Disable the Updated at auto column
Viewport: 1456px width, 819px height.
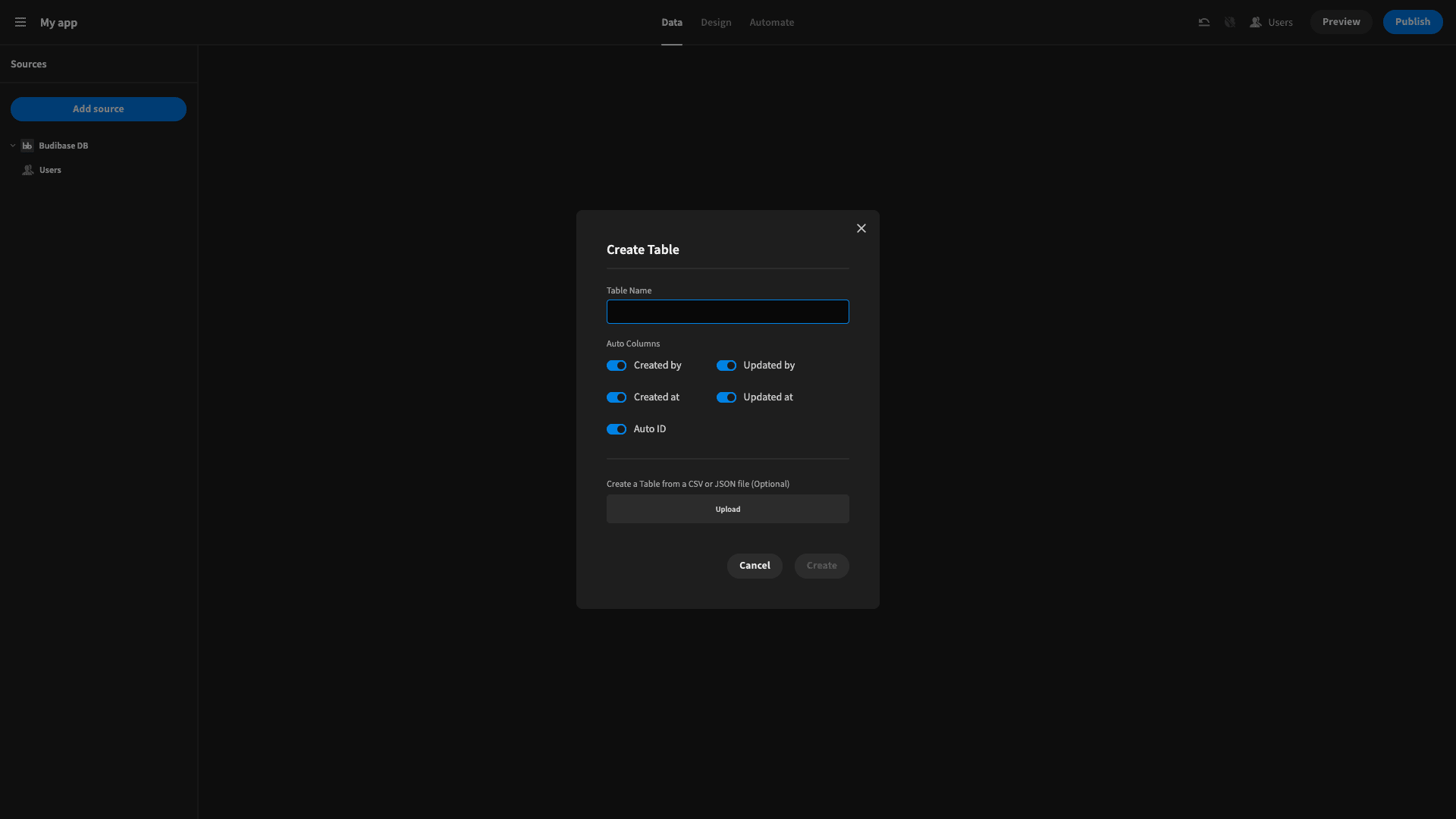tap(726, 397)
